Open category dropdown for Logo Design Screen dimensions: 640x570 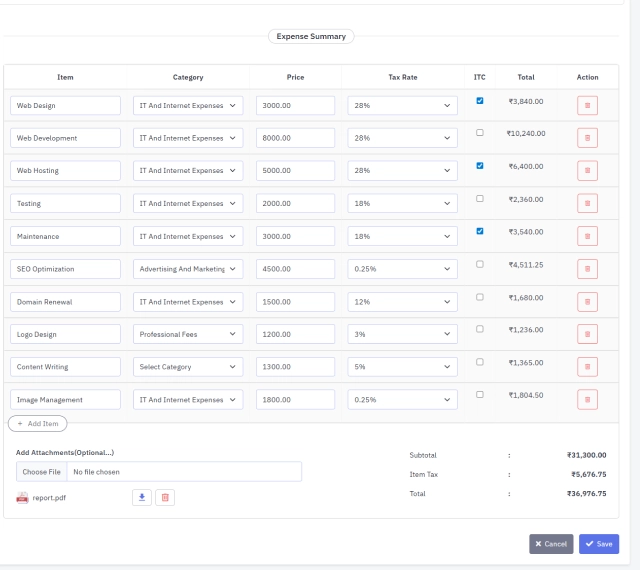pyautogui.click(x=188, y=334)
